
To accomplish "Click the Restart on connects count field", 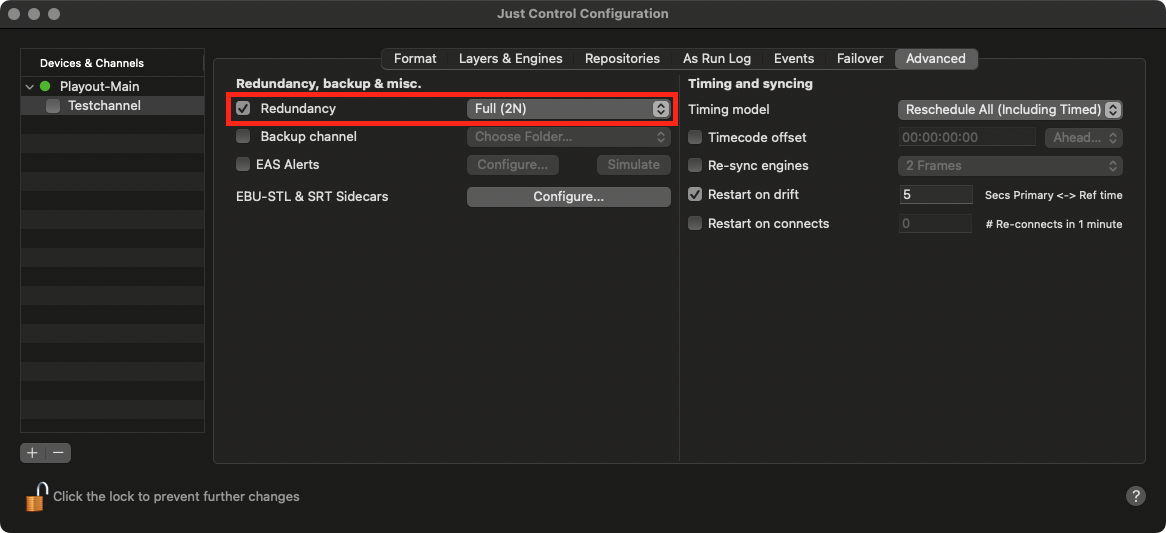I will point(935,223).
